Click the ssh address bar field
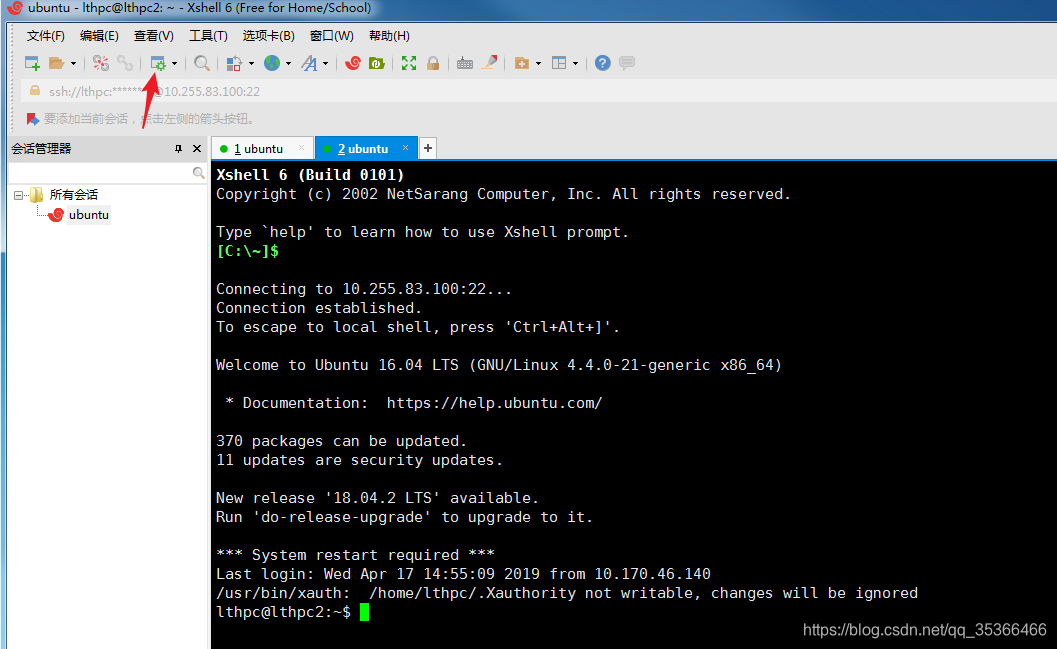The width and height of the screenshot is (1057, 649). point(539,92)
